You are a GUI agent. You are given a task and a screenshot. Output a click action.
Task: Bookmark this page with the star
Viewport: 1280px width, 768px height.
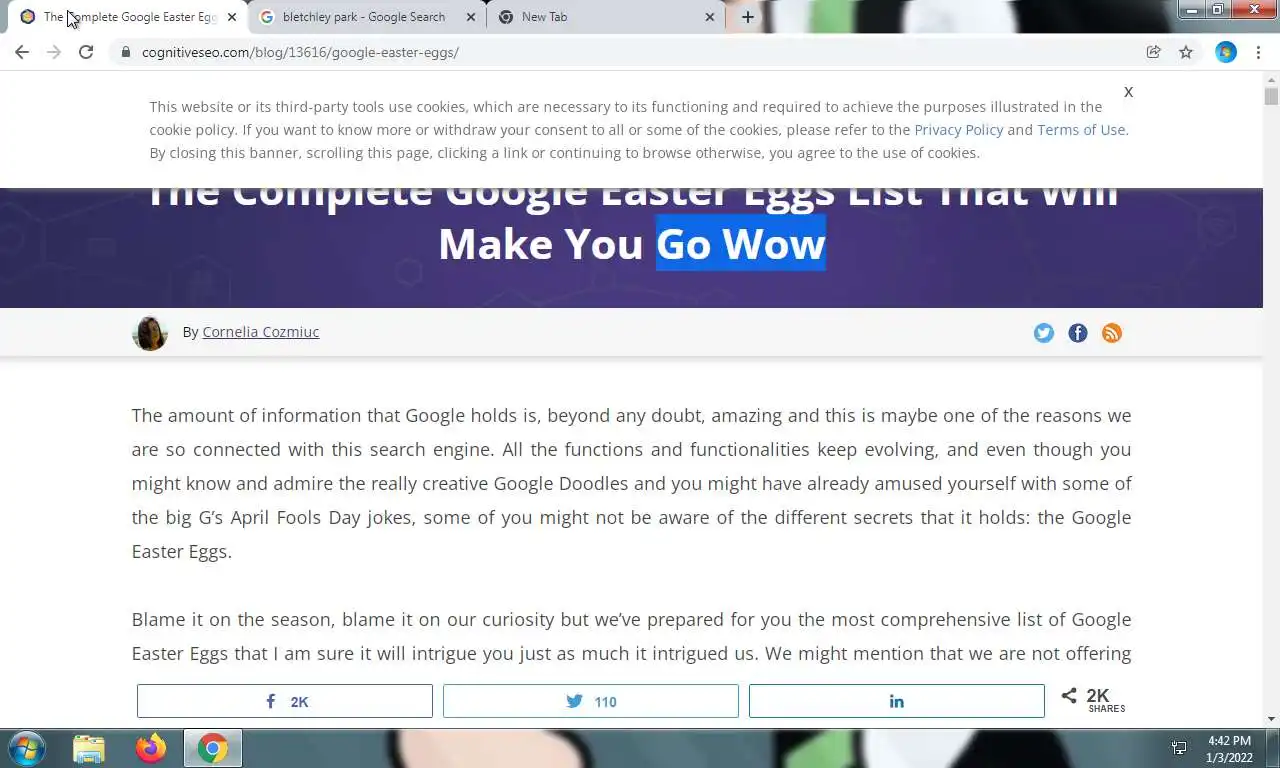[x=1186, y=52]
